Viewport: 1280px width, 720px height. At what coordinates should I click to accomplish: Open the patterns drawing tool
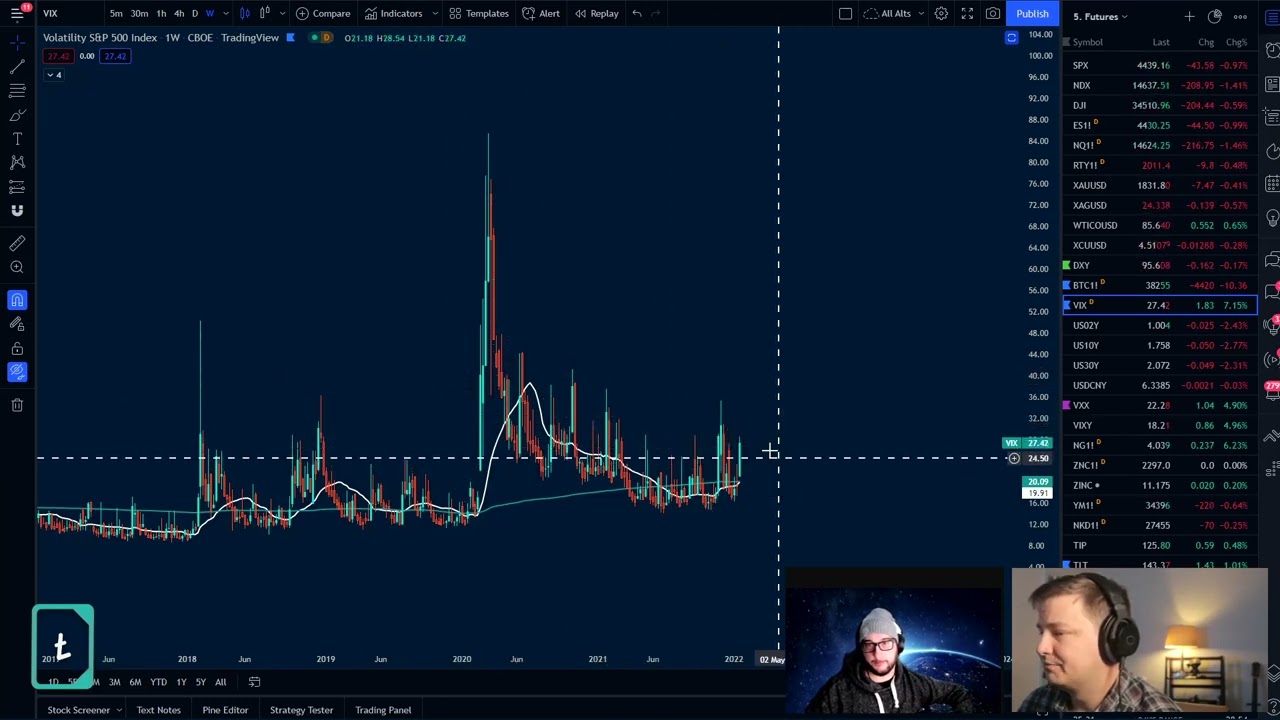(x=17, y=163)
